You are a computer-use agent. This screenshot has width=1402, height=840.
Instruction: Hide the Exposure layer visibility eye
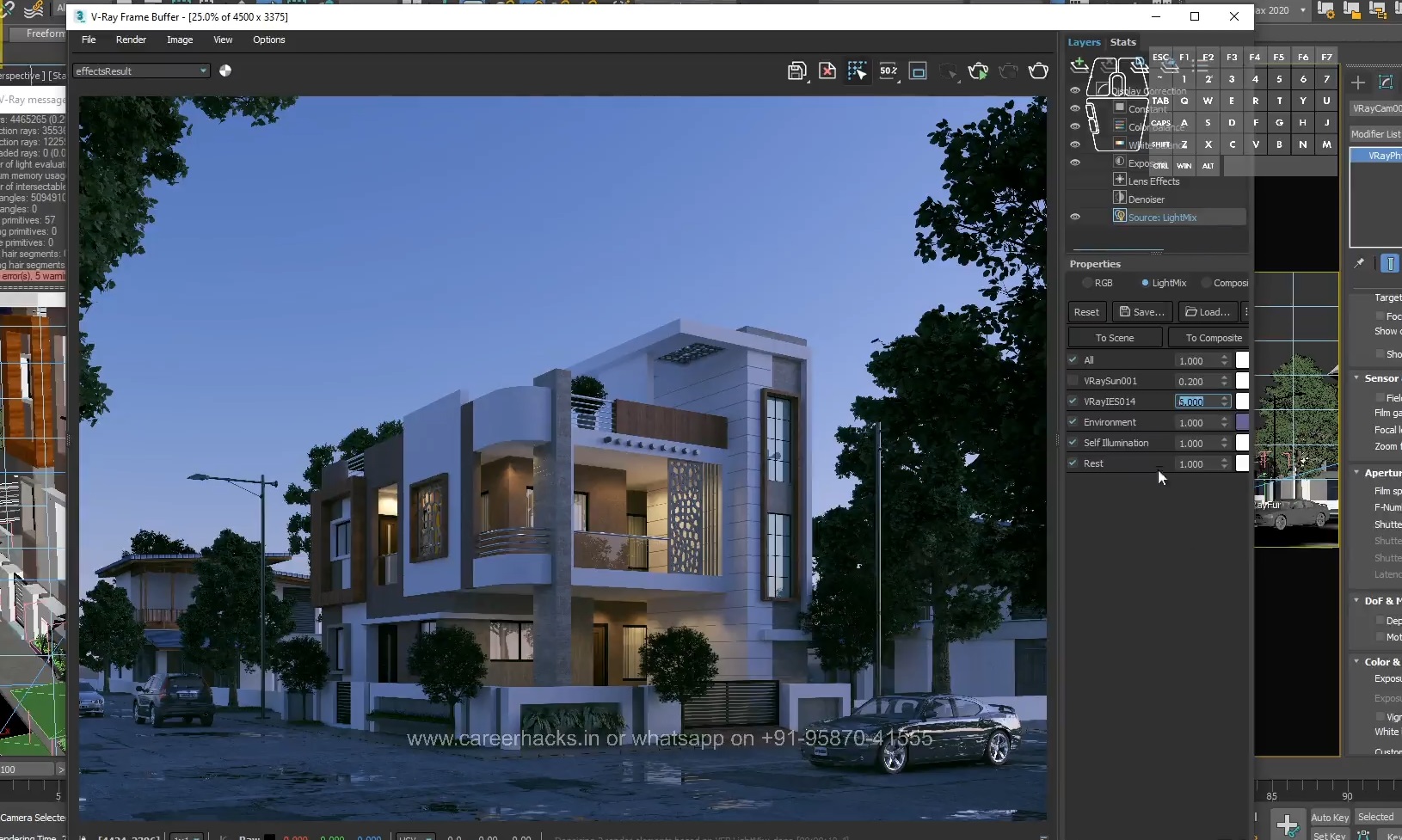(x=1076, y=162)
